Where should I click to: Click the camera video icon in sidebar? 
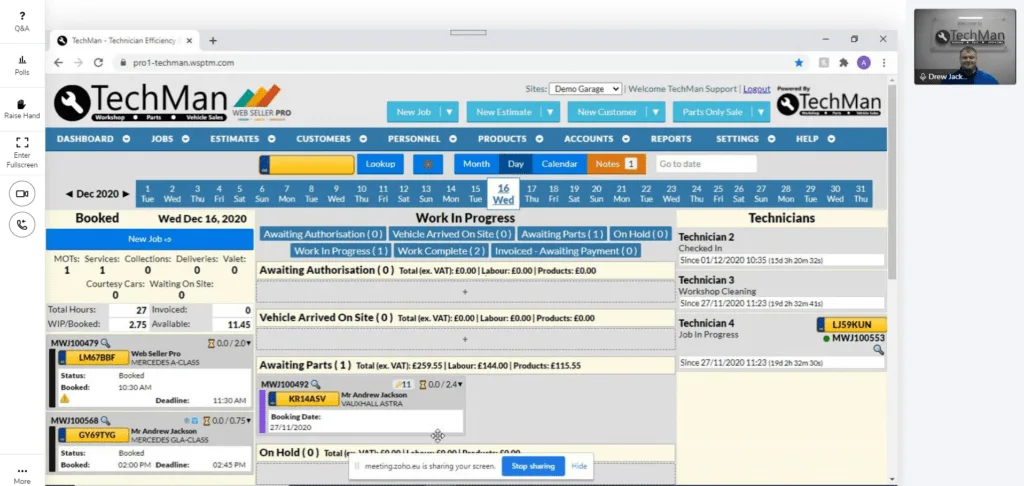(21, 193)
